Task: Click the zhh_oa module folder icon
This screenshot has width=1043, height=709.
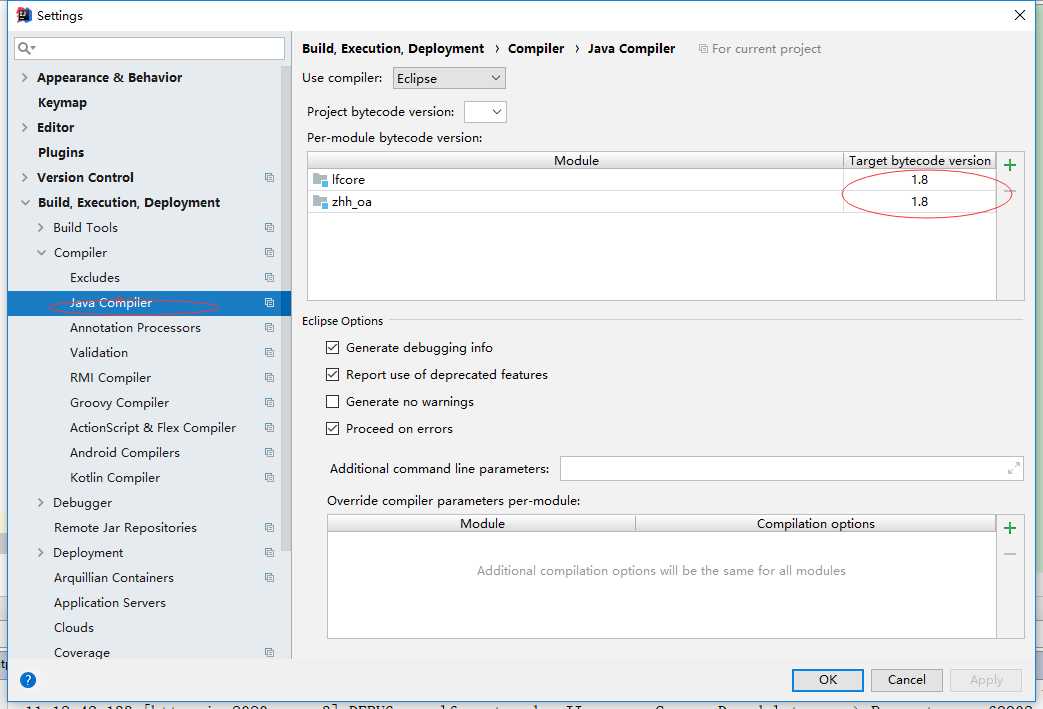Action: tap(320, 202)
